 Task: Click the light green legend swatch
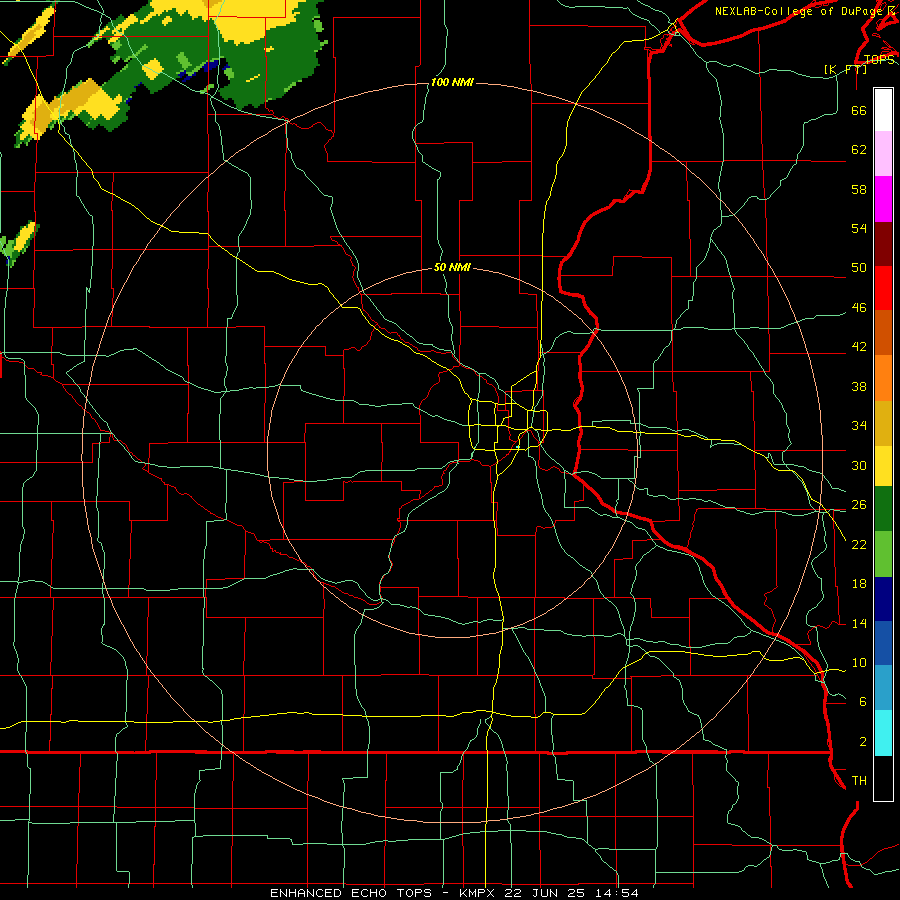(x=883, y=554)
